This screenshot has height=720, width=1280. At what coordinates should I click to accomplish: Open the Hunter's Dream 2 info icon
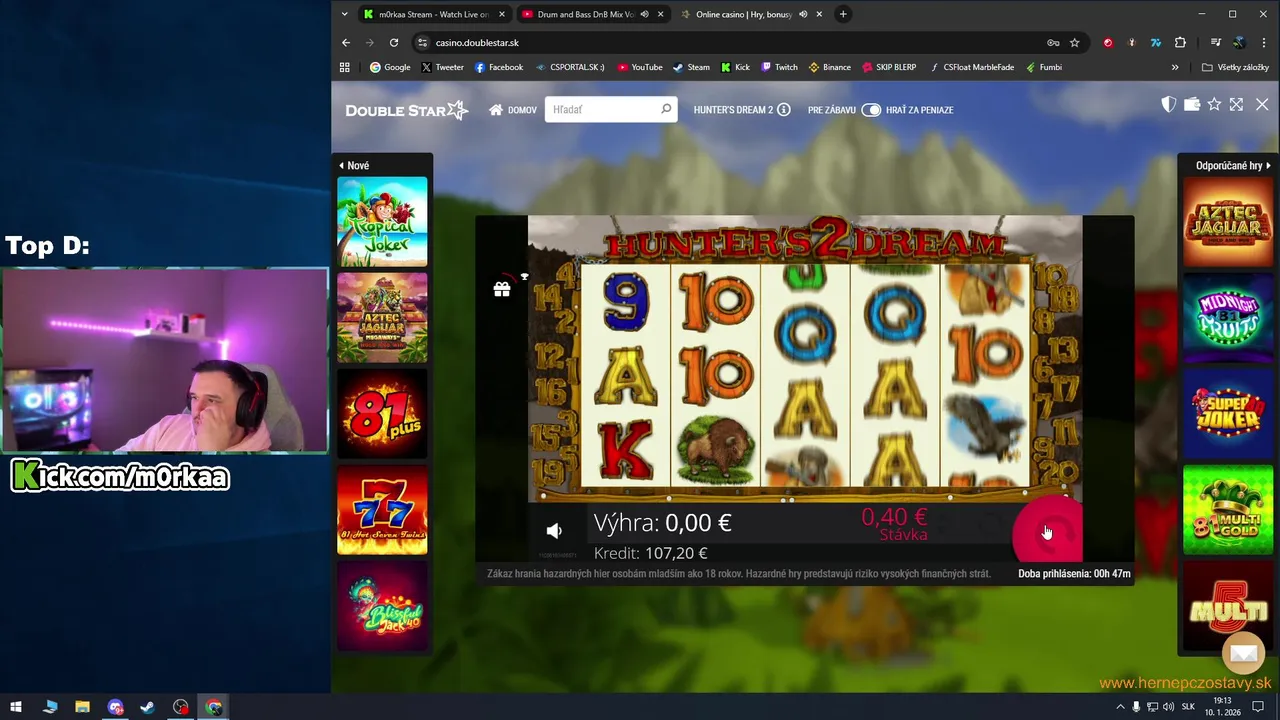click(x=784, y=110)
